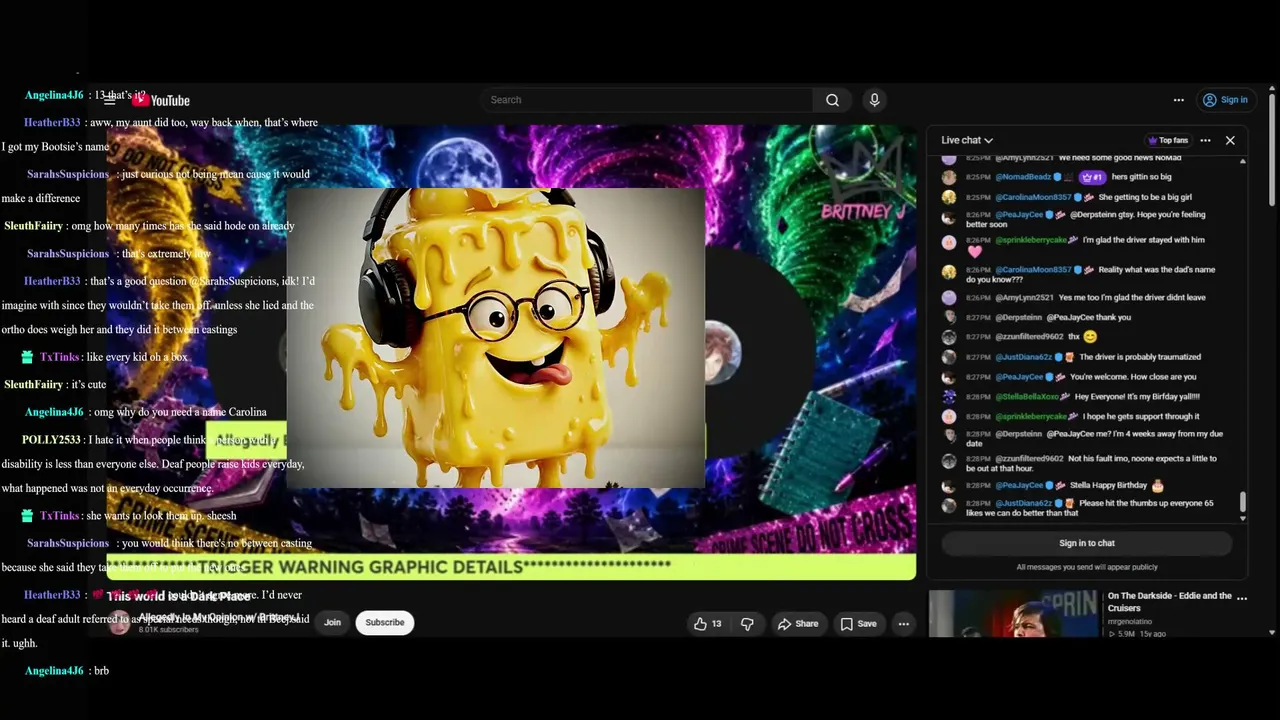
Task: Close the Live chat panel
Action: coord(1230,141)
